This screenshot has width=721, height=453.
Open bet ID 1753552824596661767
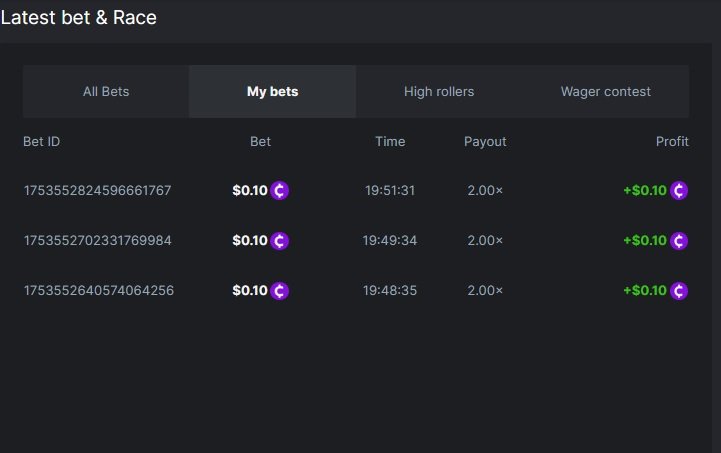click(x=98, y=191)
